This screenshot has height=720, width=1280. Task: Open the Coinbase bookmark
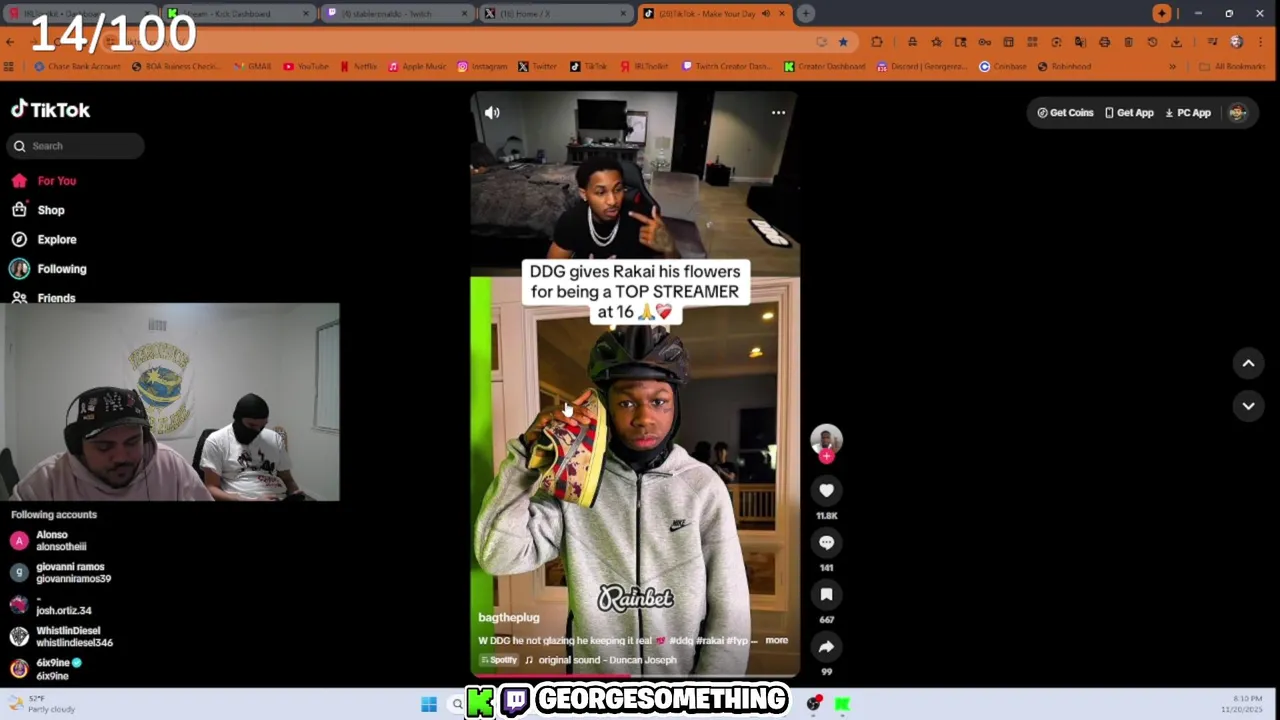click(1003, 67)
